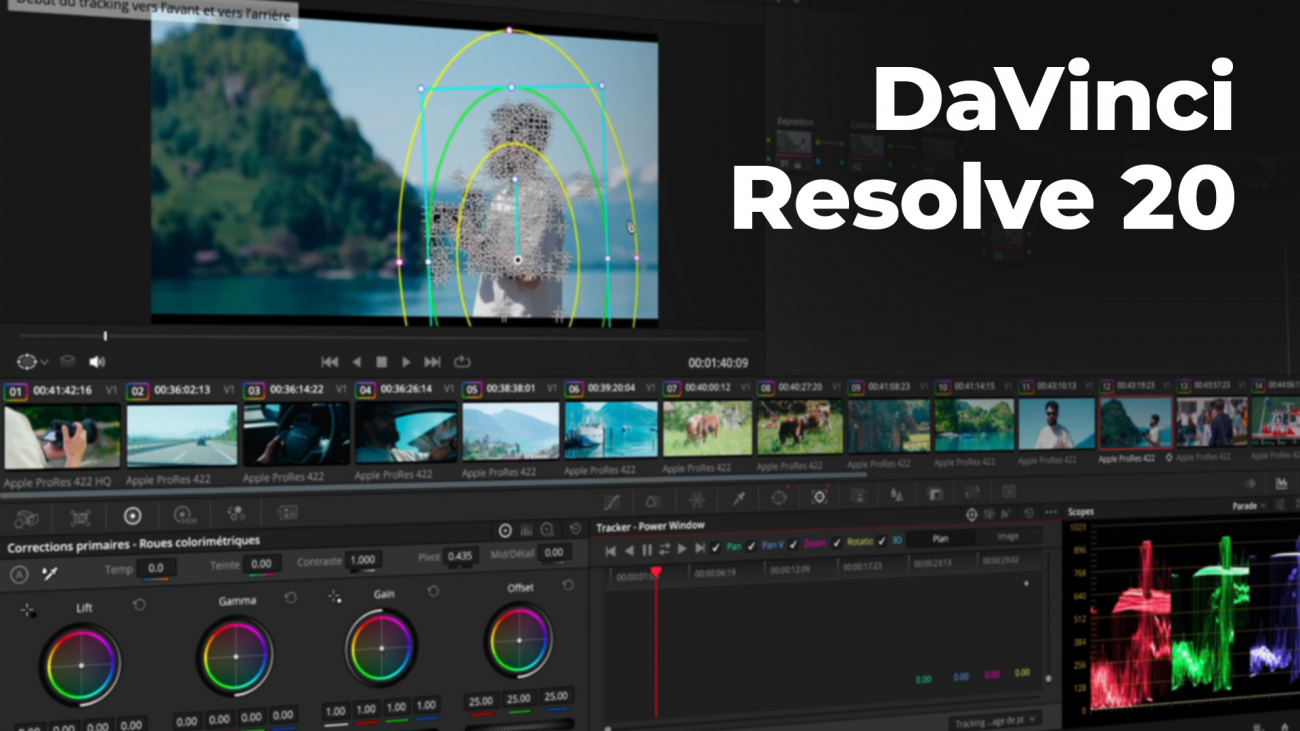1300x731 pixels.
Task: Mute viewer audio with speaker icon
Action: (x=97, y=362)
